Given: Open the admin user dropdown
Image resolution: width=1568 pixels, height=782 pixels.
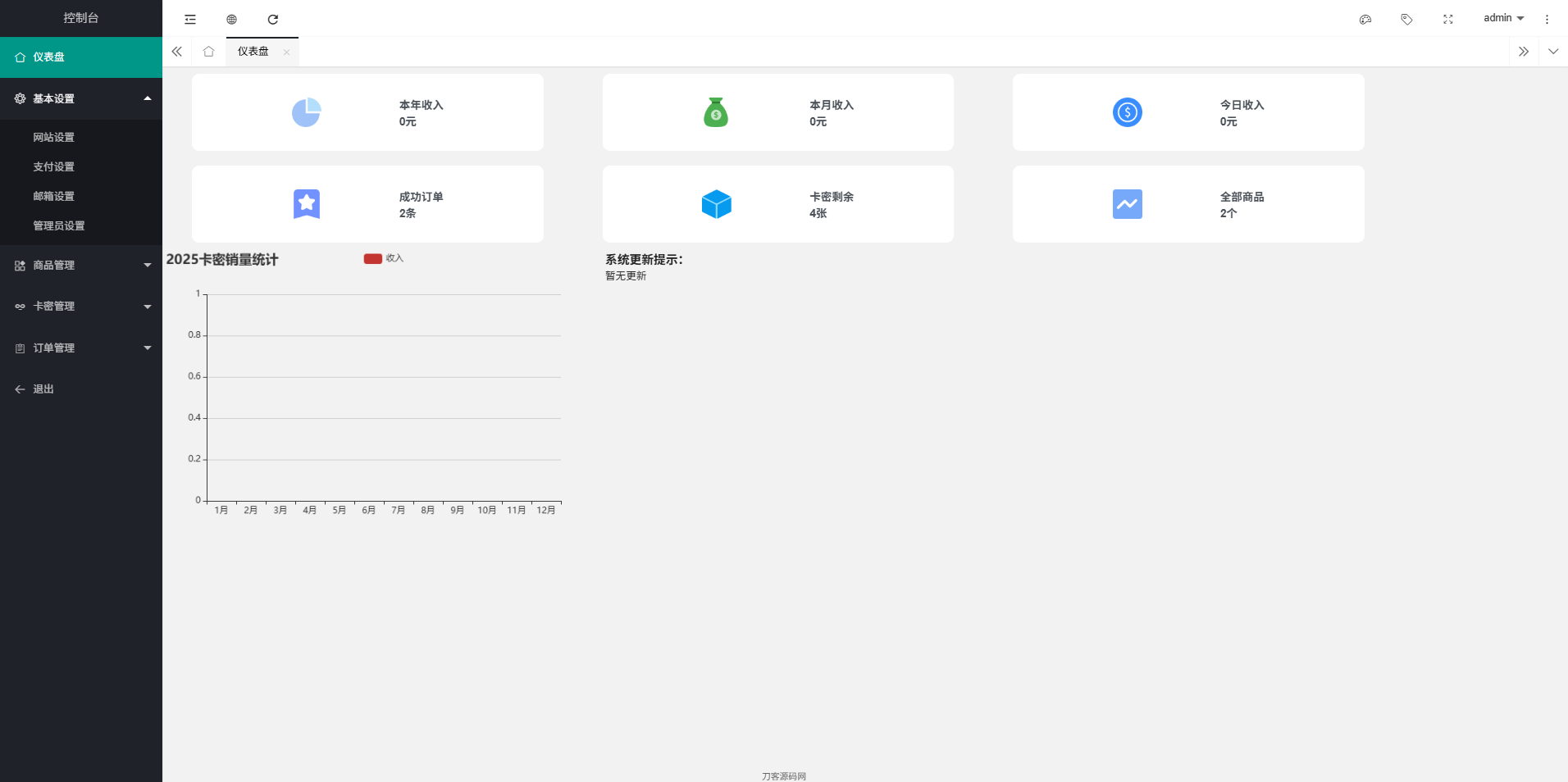Looking at the screenshot, I should pyautogui.click(x=1503, y=18).
